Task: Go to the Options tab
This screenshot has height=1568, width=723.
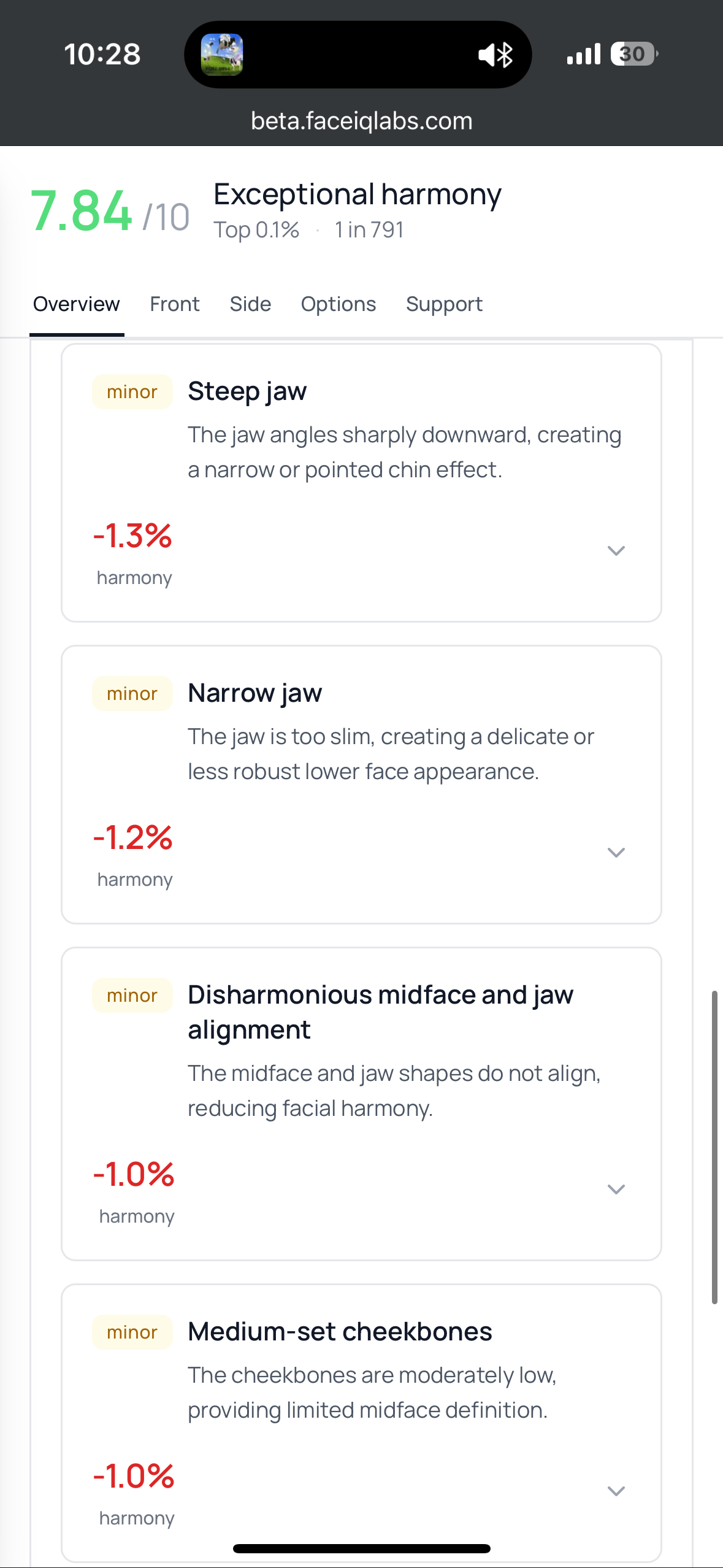Action: pyautogui.click(x=339, y=304)
